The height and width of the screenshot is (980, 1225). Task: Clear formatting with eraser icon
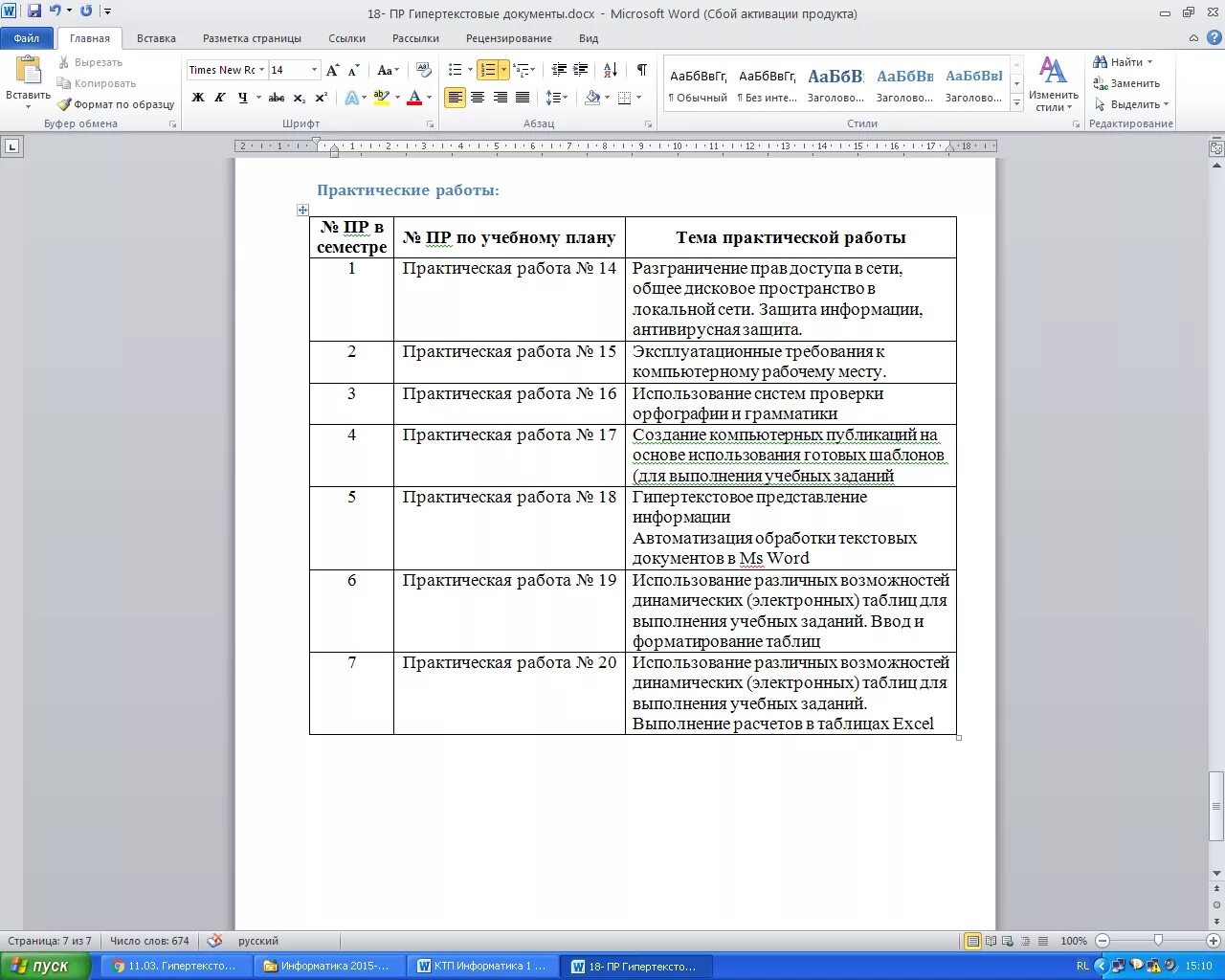(424, 70)
